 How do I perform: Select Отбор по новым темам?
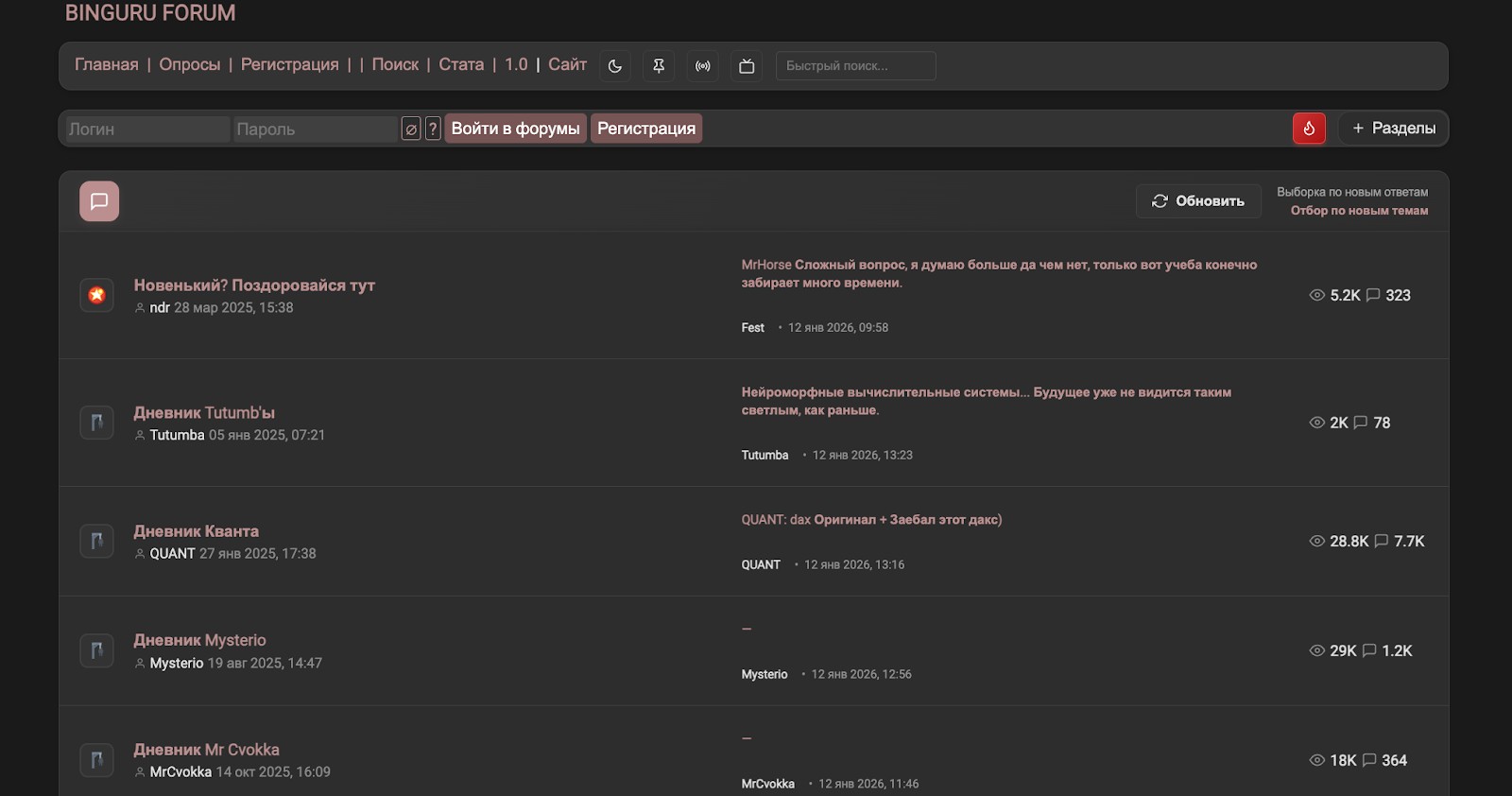click(1359, 211)
